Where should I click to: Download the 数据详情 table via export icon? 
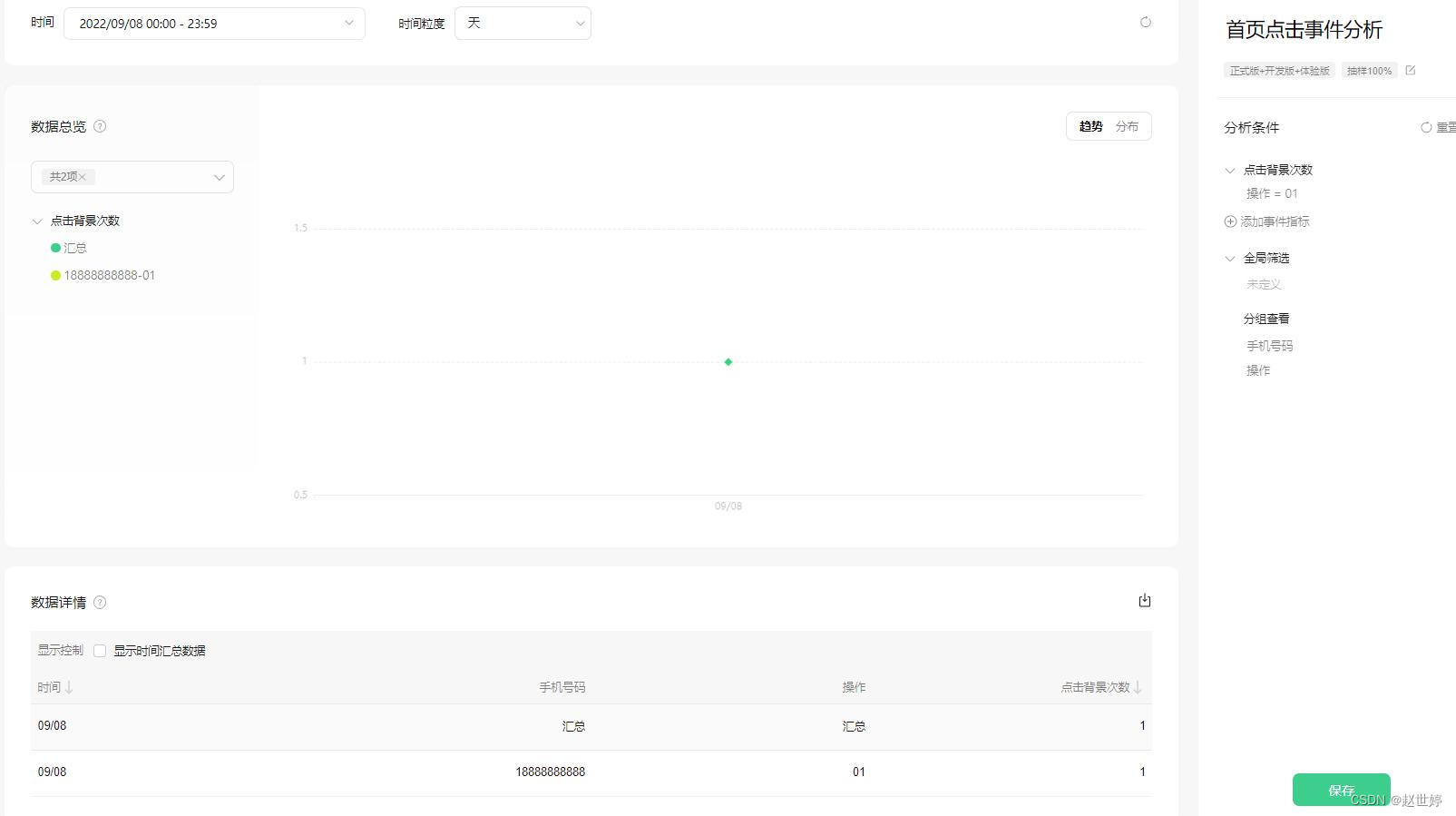[x=1145, y=600]
